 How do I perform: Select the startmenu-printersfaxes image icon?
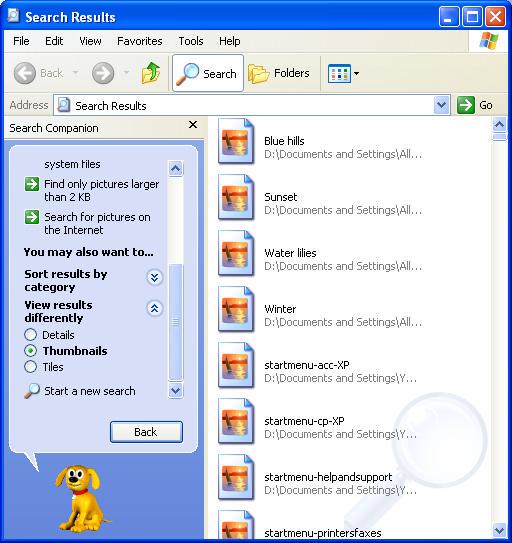[236, 525]
